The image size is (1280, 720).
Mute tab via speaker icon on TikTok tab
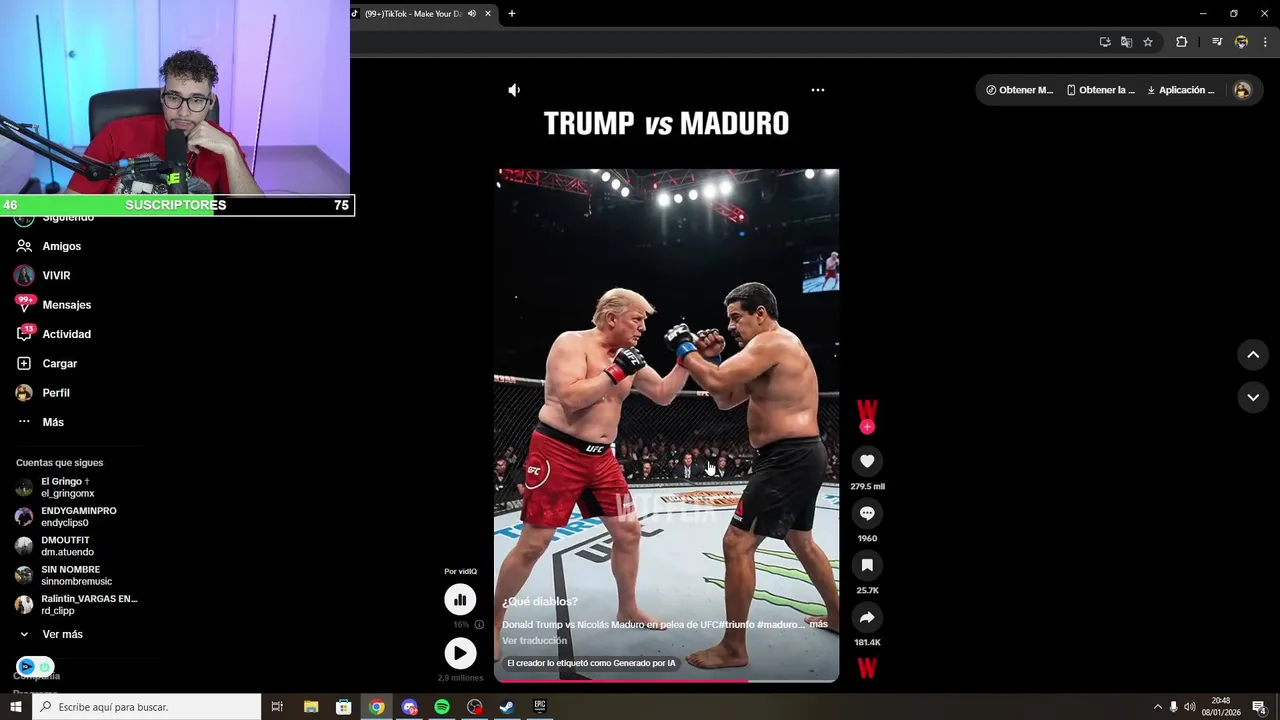[472, 14]
